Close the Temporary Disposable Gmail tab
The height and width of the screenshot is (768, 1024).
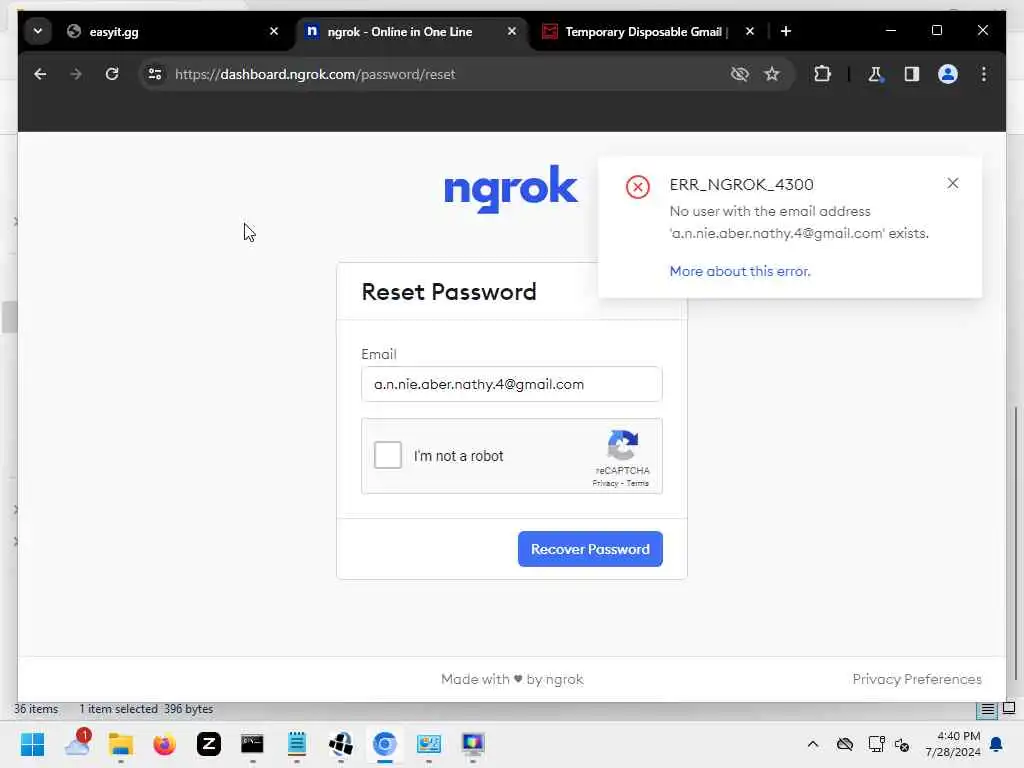point(750,31)
